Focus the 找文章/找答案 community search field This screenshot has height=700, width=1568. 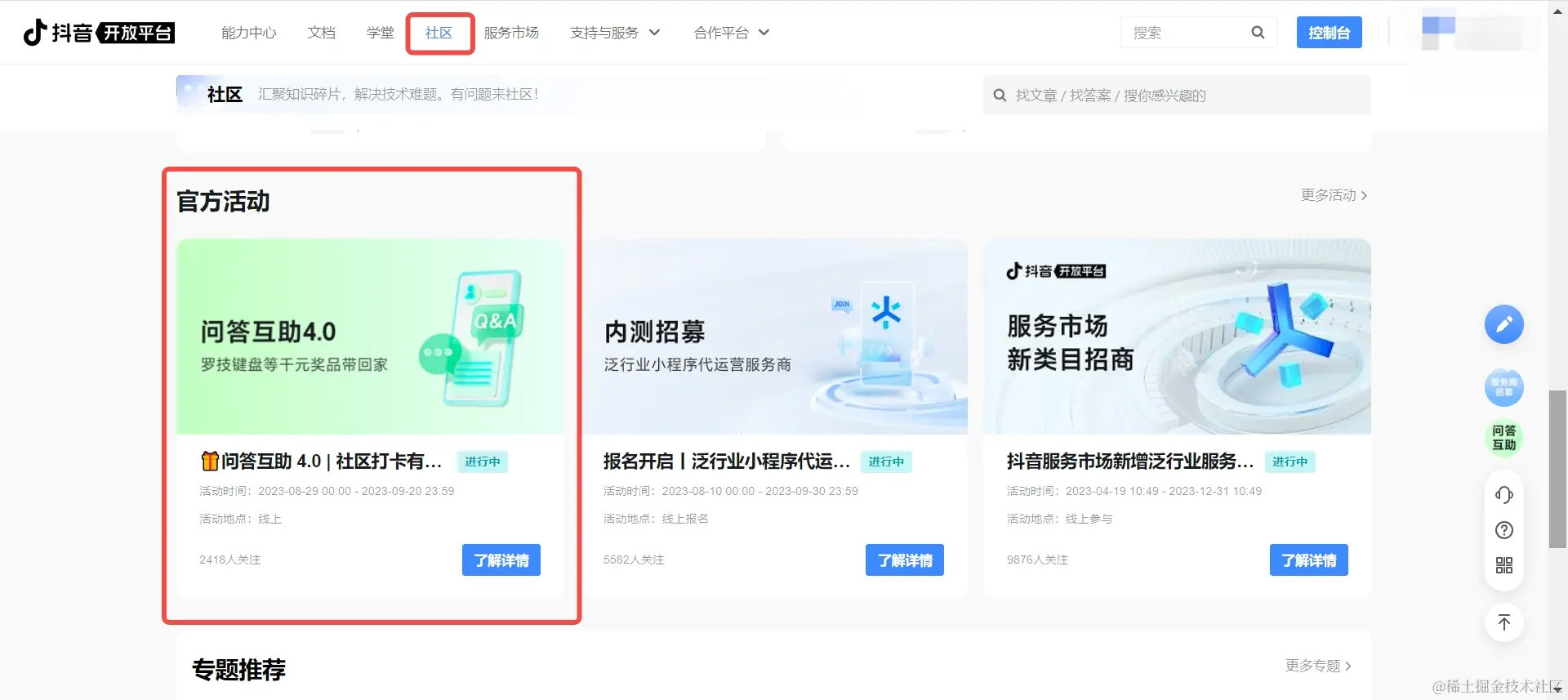click(1177, 96)
